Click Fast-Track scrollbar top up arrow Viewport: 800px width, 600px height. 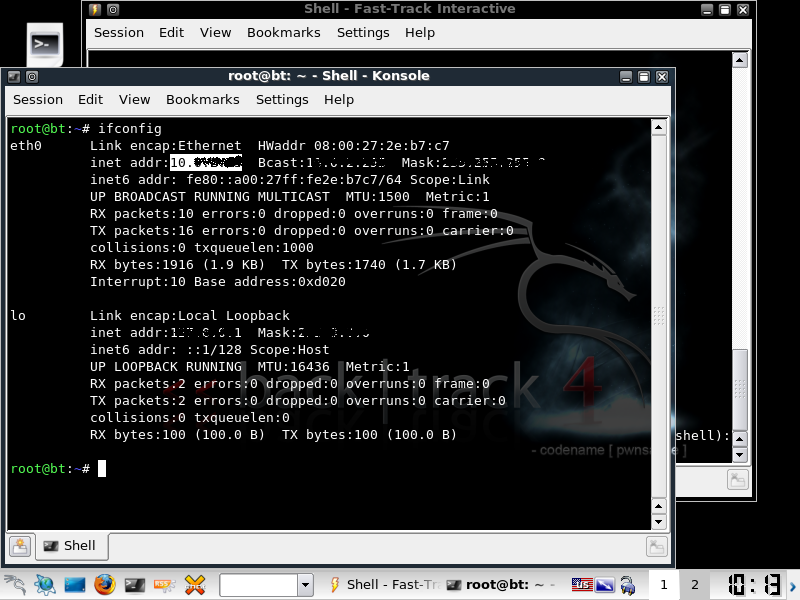(x=740, y=60)
